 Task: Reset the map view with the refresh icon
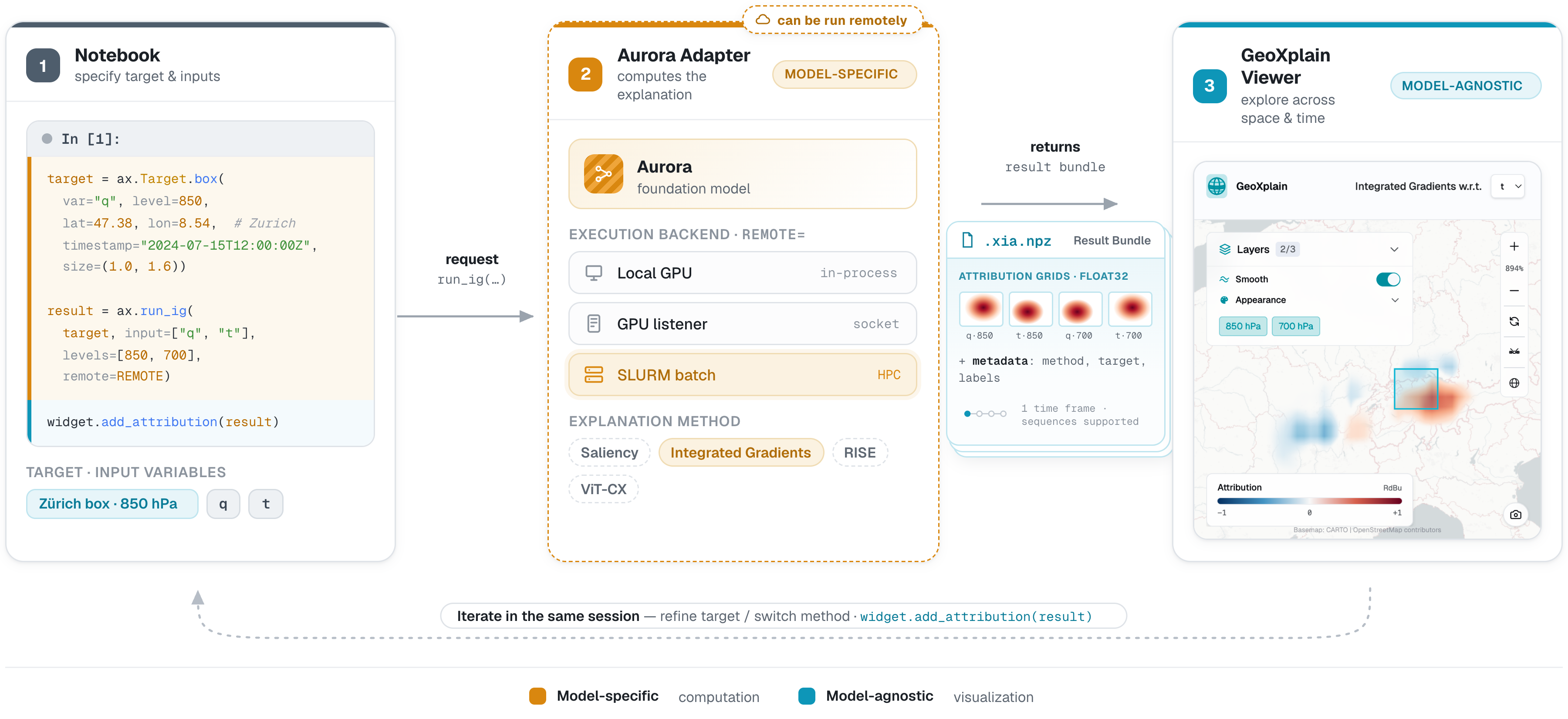tap(1514, 322)
